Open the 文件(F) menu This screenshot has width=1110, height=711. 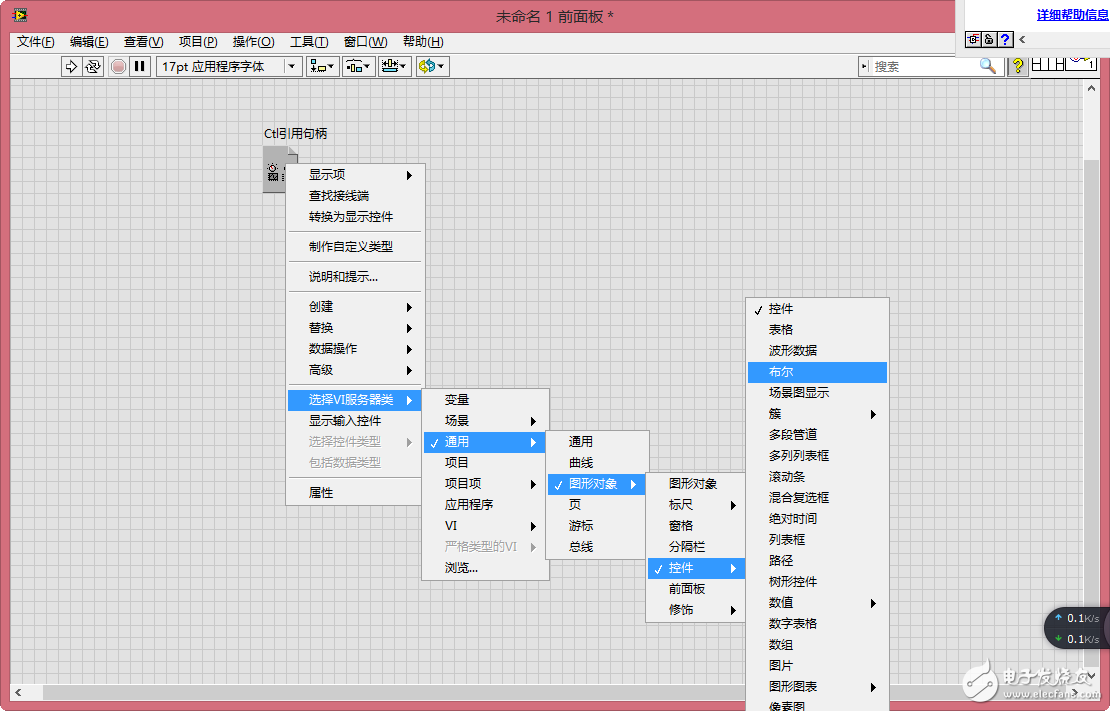point(35,42)
